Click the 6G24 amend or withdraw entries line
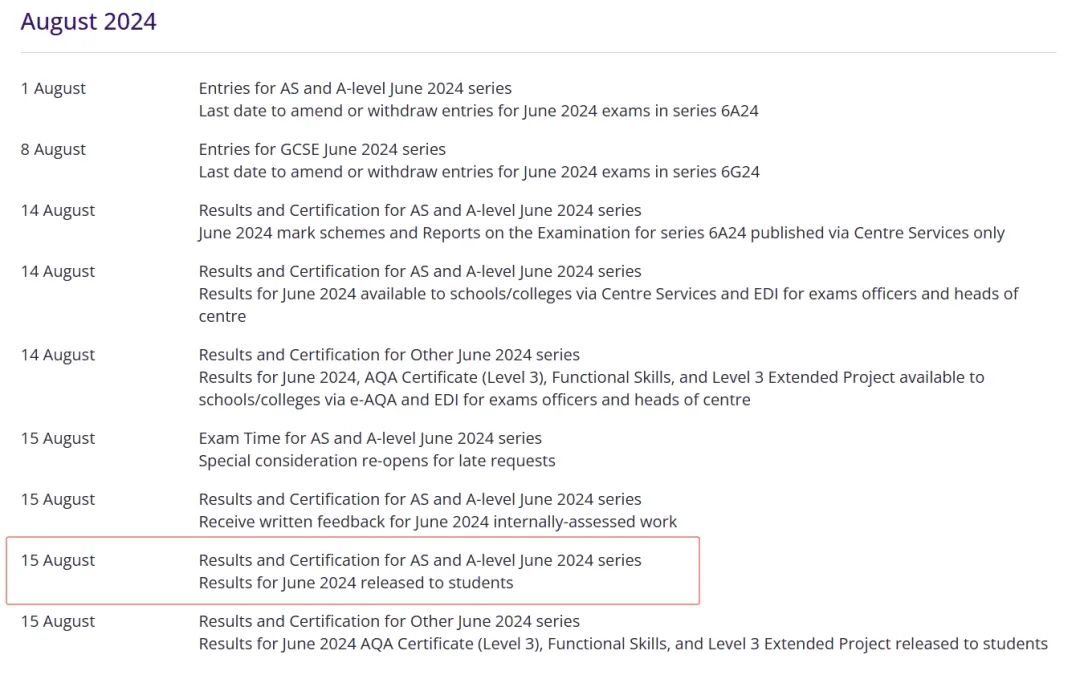1080x675 pixels. [x=479, y=172]
